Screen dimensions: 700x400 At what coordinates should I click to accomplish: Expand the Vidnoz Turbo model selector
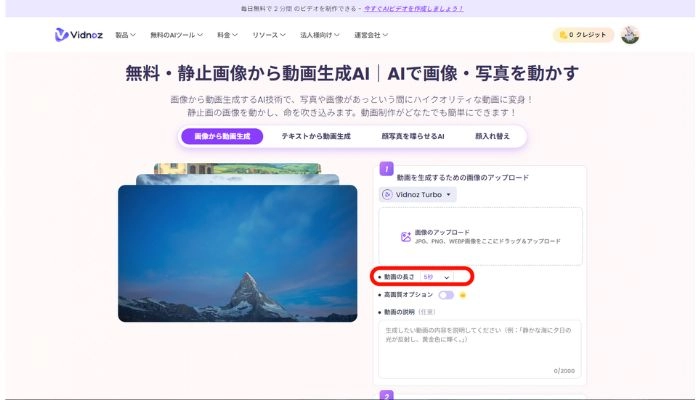[418, 195]
